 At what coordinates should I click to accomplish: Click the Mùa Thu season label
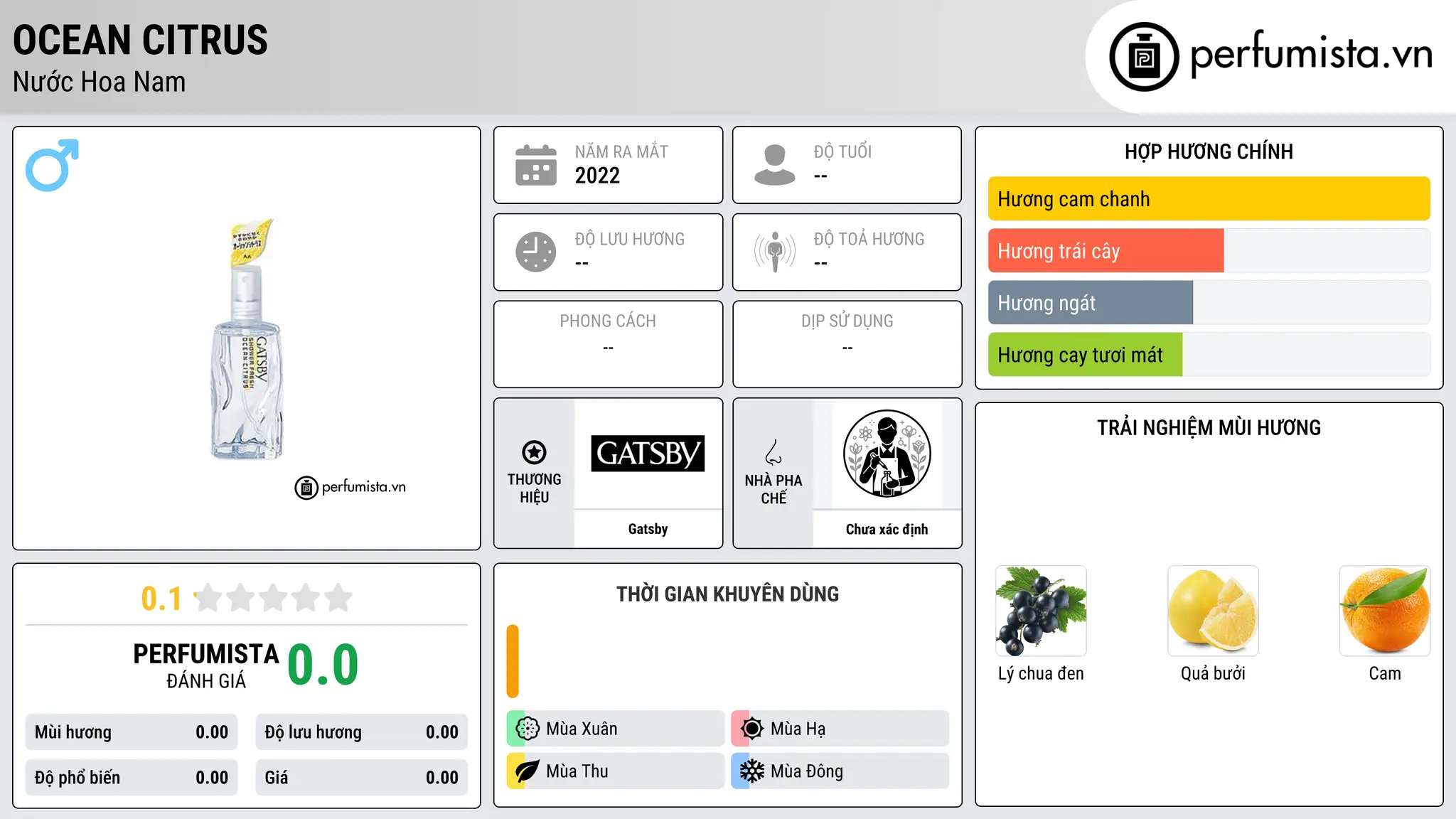tap(577, 771)
